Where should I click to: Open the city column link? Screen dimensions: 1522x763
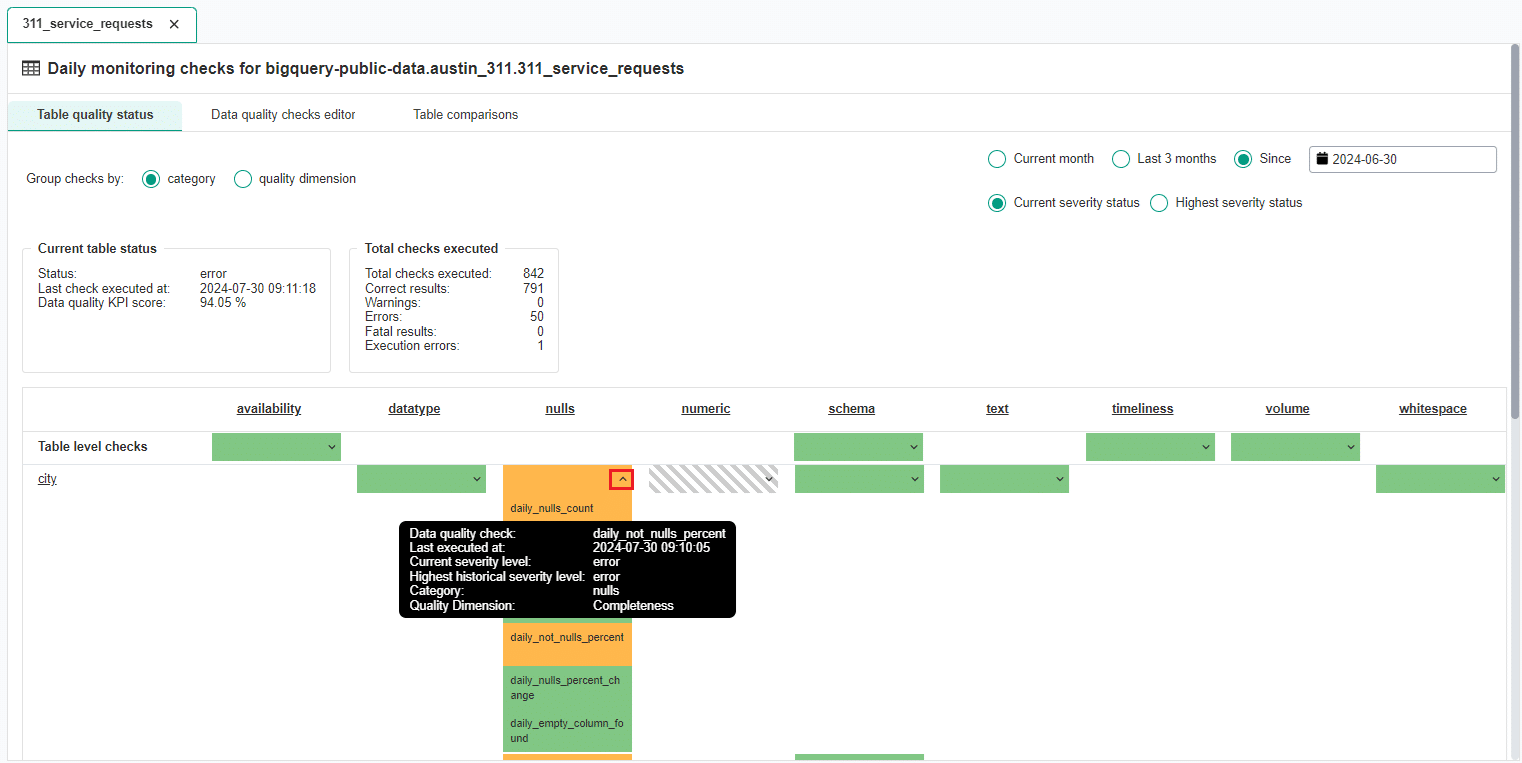[46, 479]
